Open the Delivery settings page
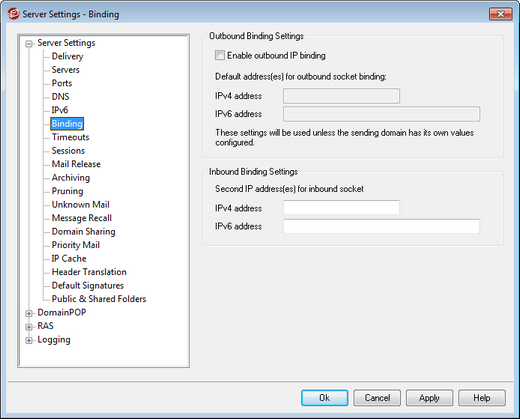This screenshot has width=520, height=419. tap(67, 56)
